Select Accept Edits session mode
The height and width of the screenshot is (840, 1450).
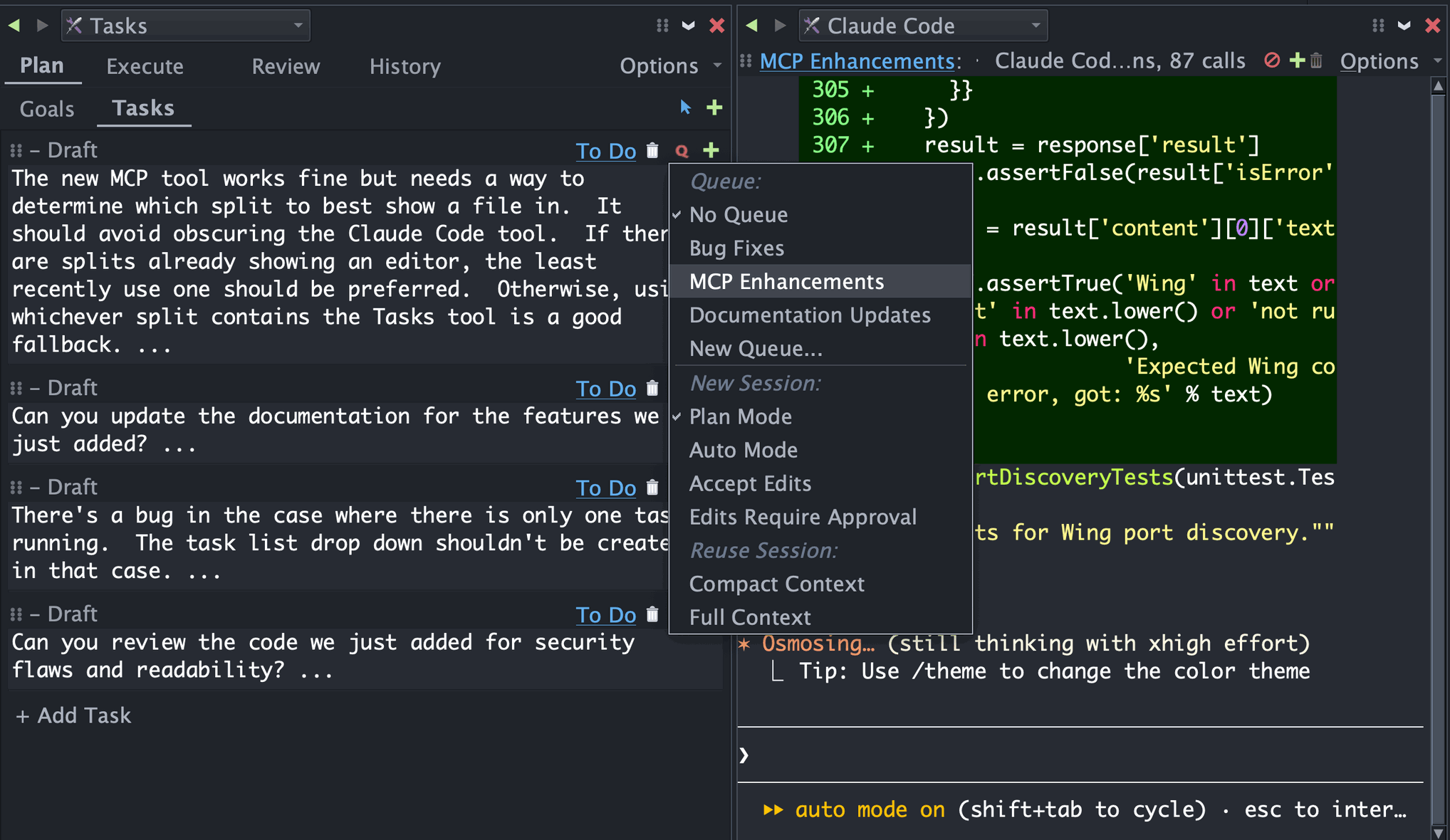(x=820, y=483)
